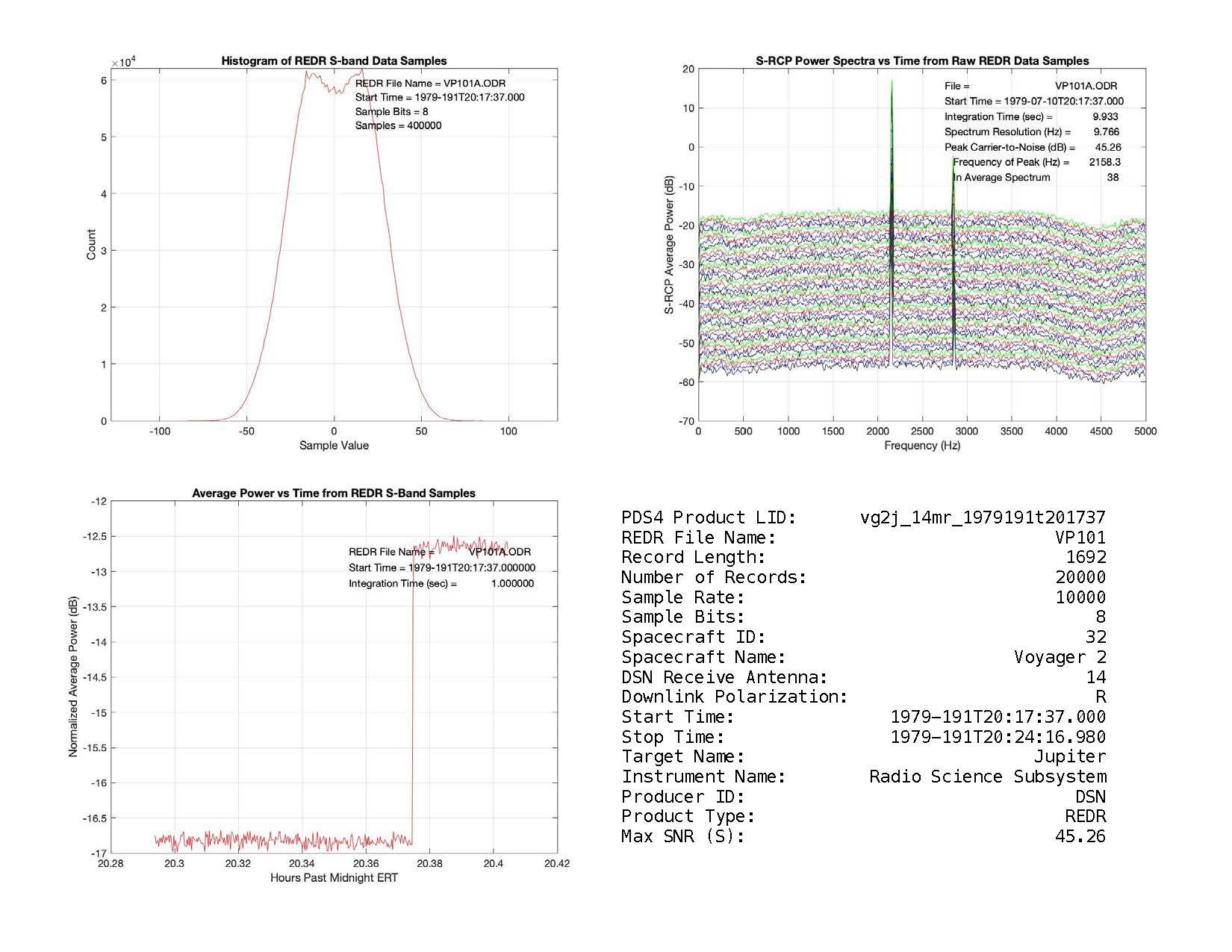This screenshot has width=1232, height=952.
Task: Click the Histogram of REDR S-band plot title
Action: click(334, 61)
